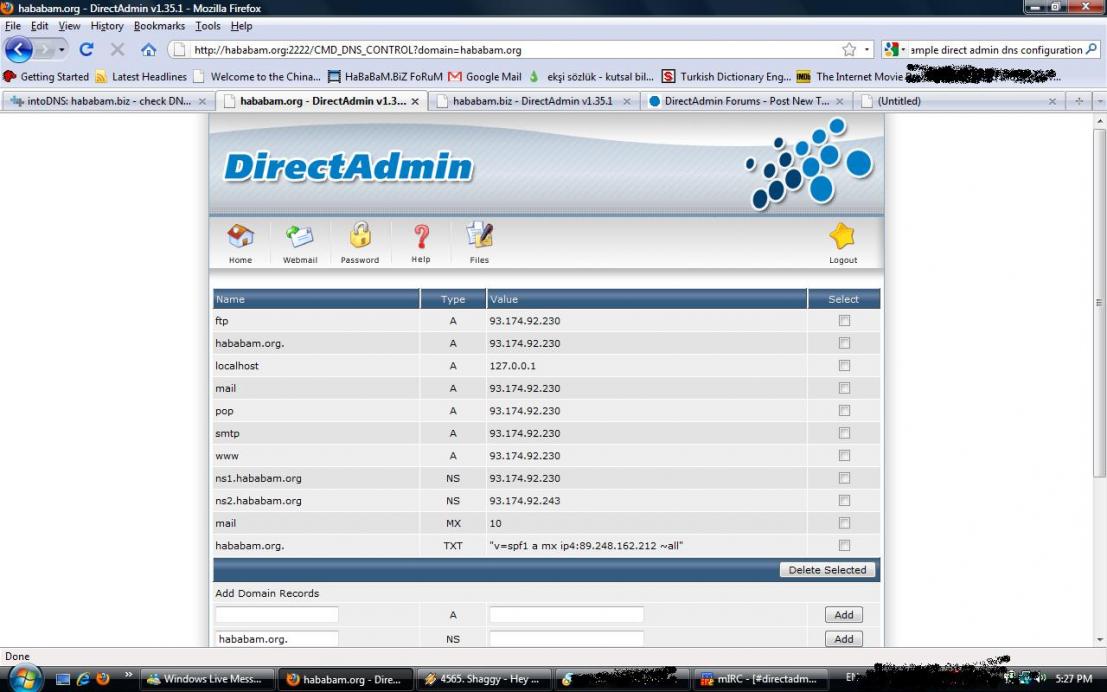Click the browser Stop X icon
The height and width of the screenshot is (692, 1107).
(117, 49)
